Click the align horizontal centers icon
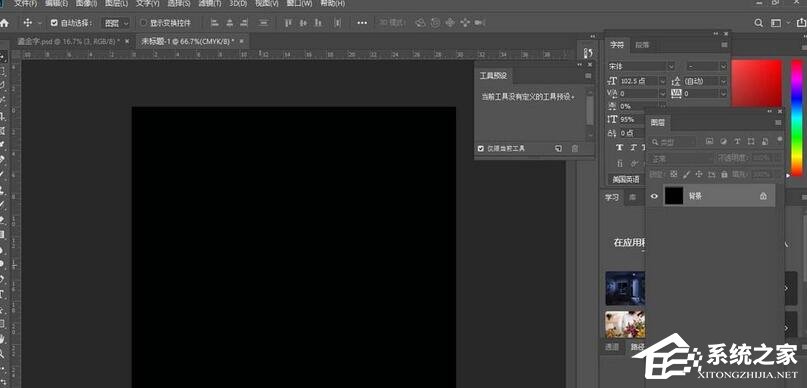The height and width of the screenshot is (388, 807). pyautogui.click(x=230, y=23)
